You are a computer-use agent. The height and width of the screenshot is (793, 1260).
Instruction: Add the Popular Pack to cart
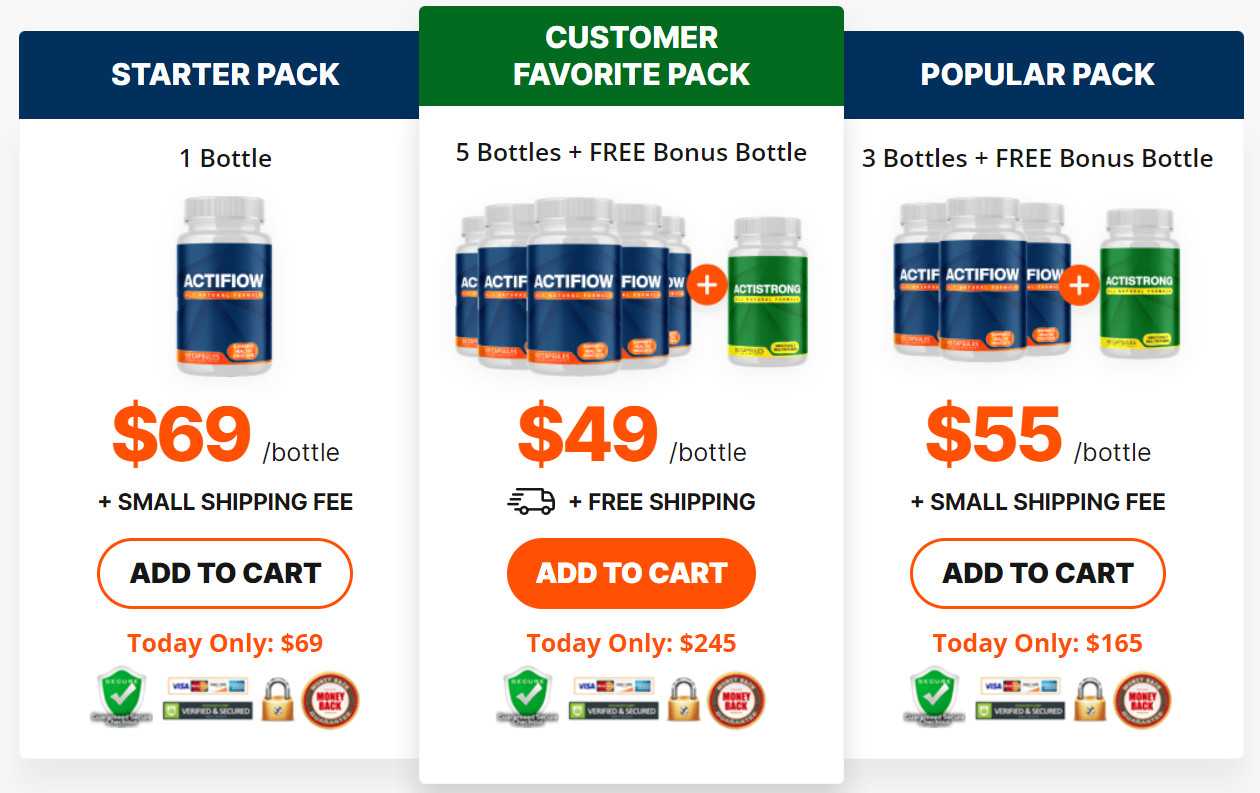[1038, 573]
